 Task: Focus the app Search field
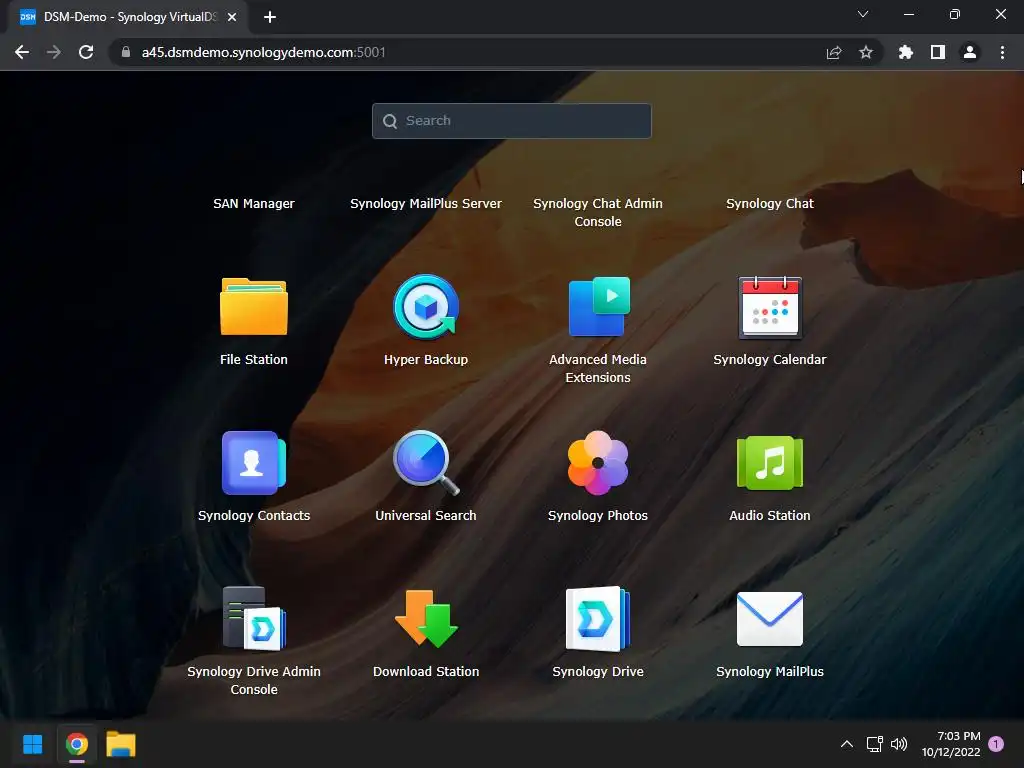[511, 121]
